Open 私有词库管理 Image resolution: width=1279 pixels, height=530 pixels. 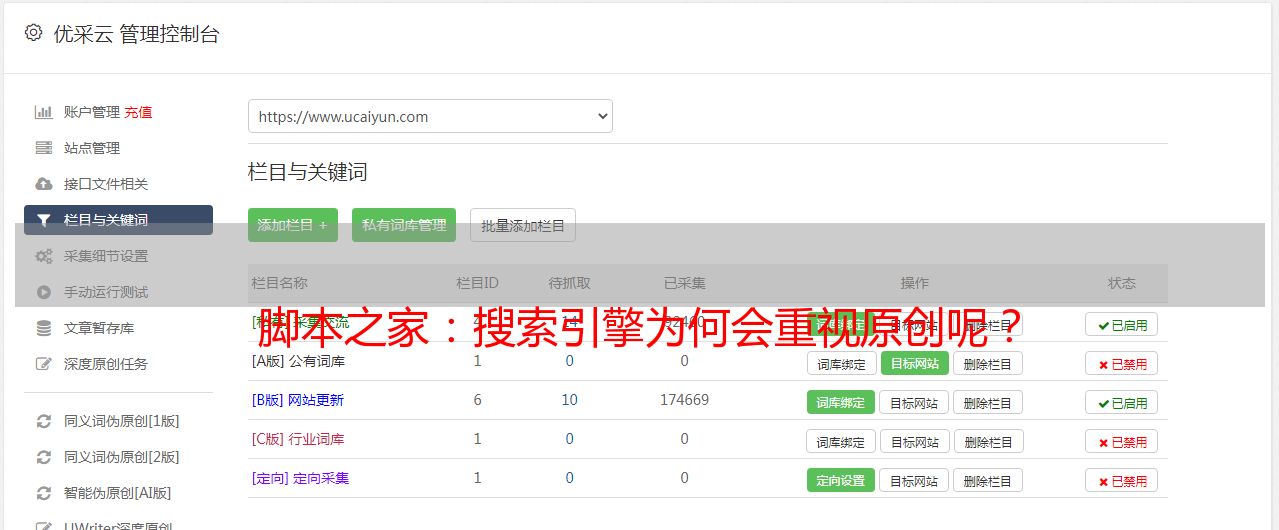click(404, 225)
